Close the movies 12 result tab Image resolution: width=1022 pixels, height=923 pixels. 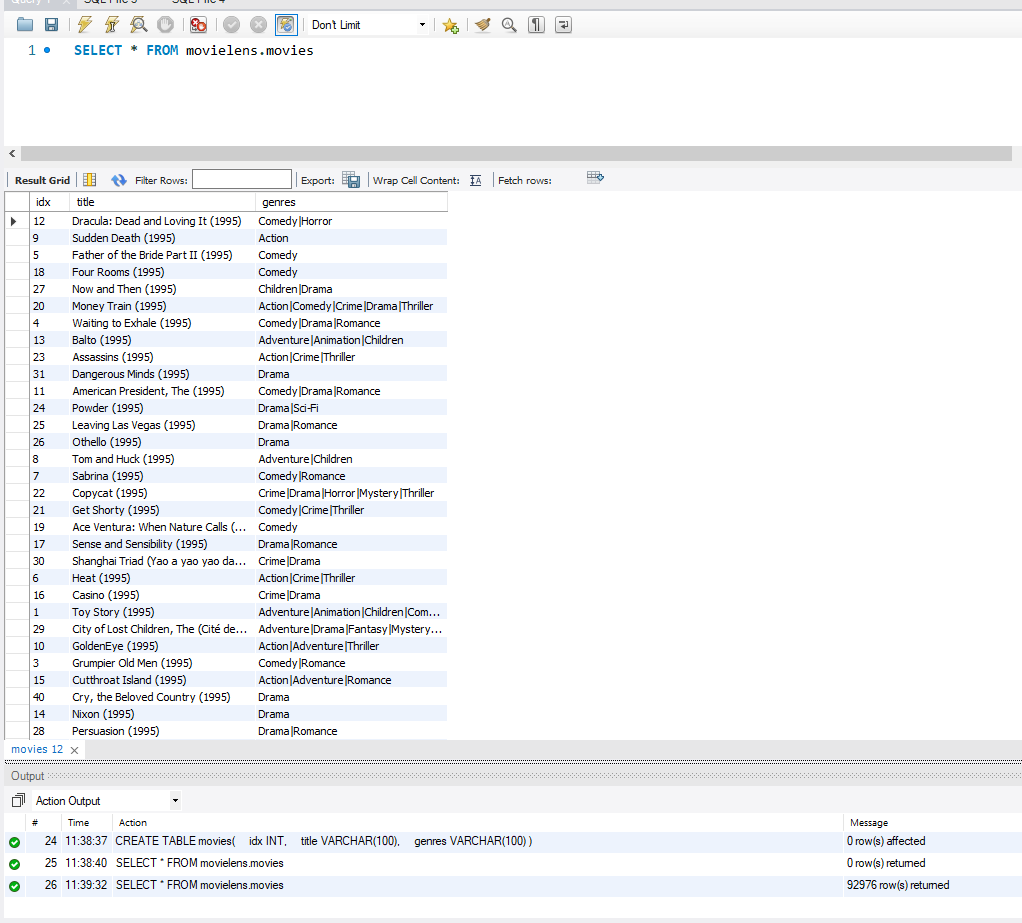[x=74, y=750]
